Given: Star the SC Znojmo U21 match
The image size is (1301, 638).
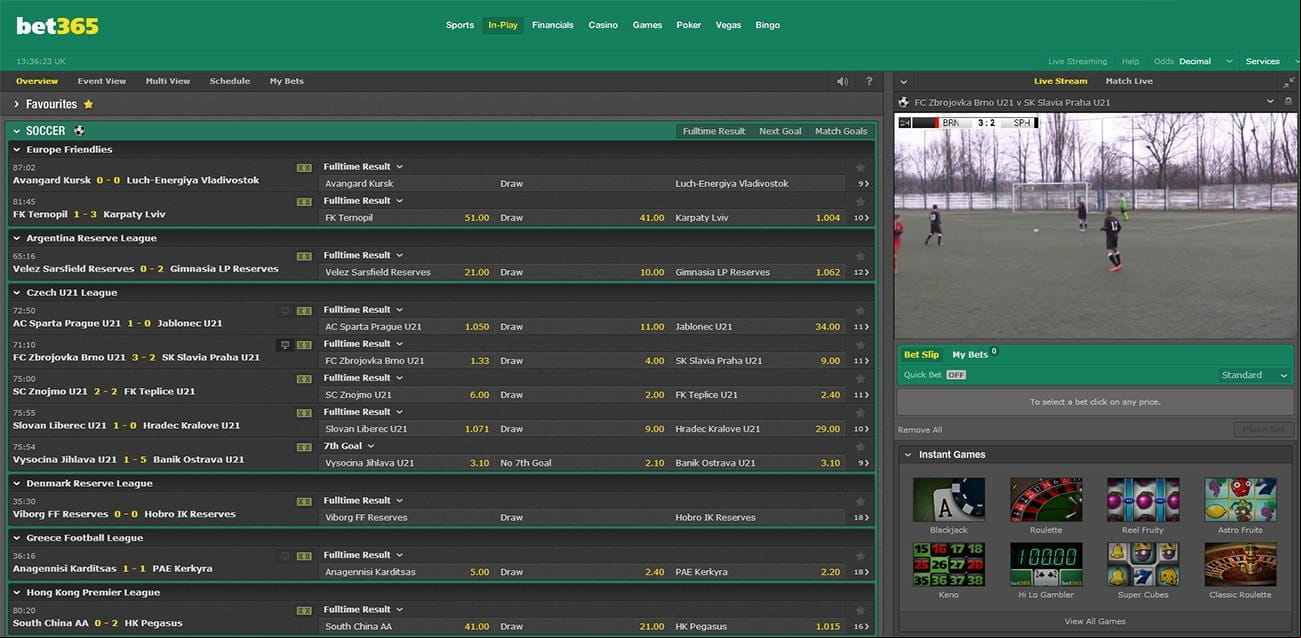Looking at the screenshot, I should tap(859, 378).
